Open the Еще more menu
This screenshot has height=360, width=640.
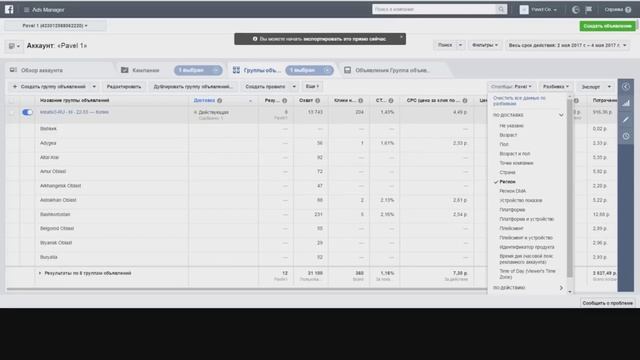click(x=312, y=87)
